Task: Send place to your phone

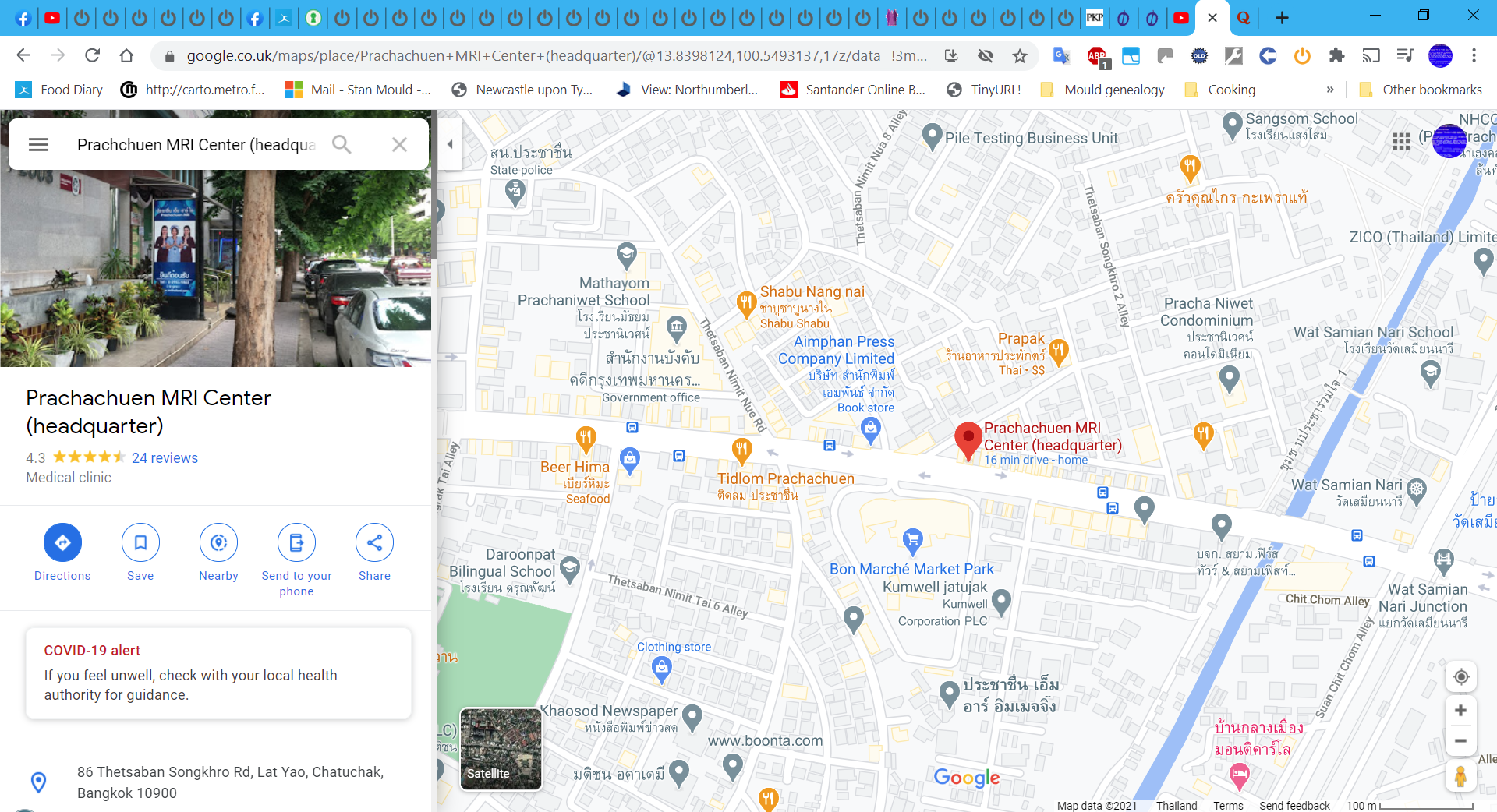Action: (296, 542)
